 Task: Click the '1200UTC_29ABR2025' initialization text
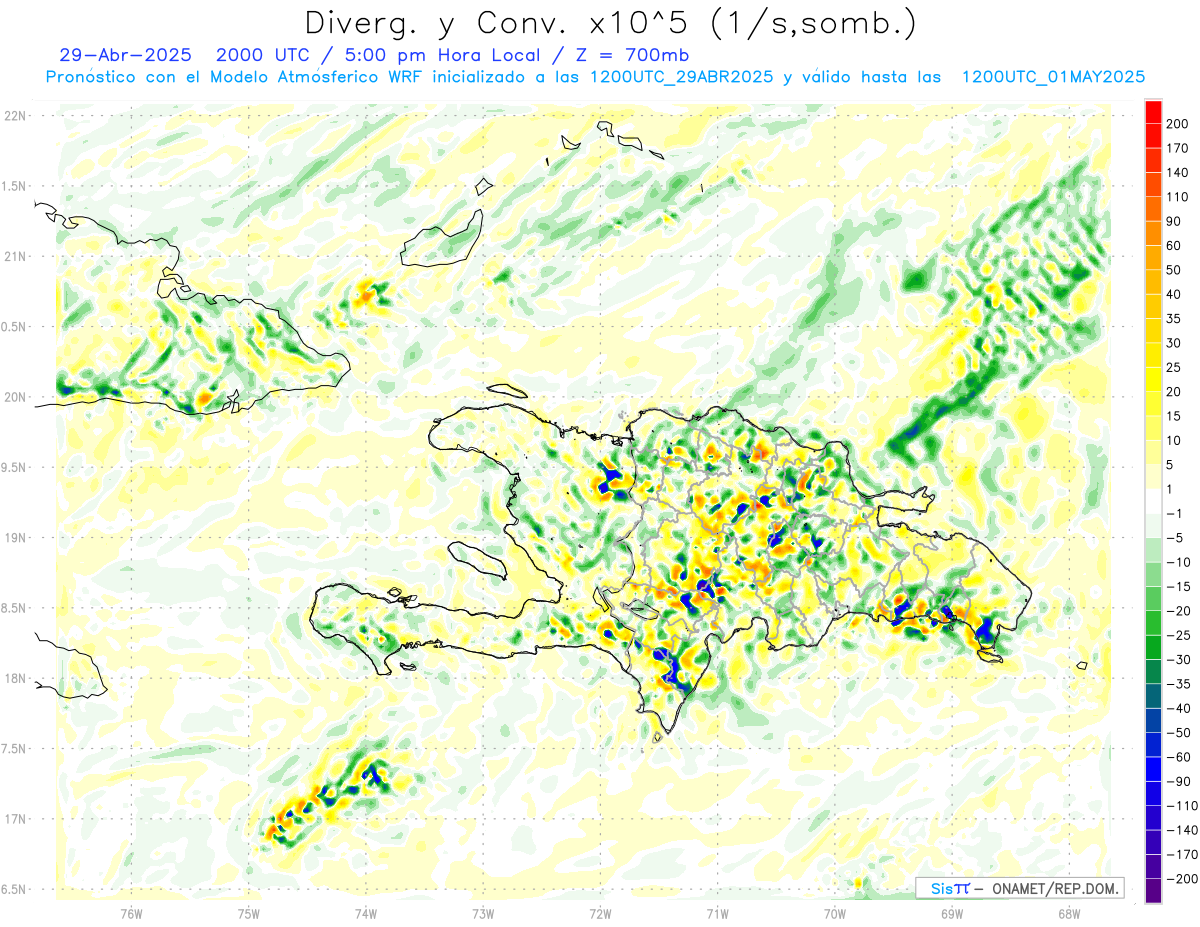point(681,77)
